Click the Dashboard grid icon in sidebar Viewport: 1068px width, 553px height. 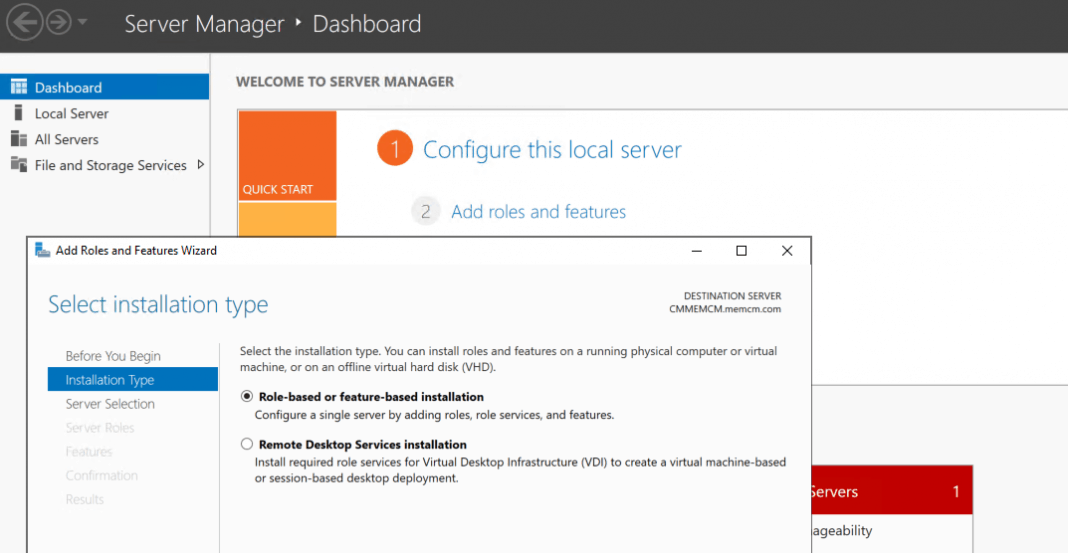tap(18, 87)
